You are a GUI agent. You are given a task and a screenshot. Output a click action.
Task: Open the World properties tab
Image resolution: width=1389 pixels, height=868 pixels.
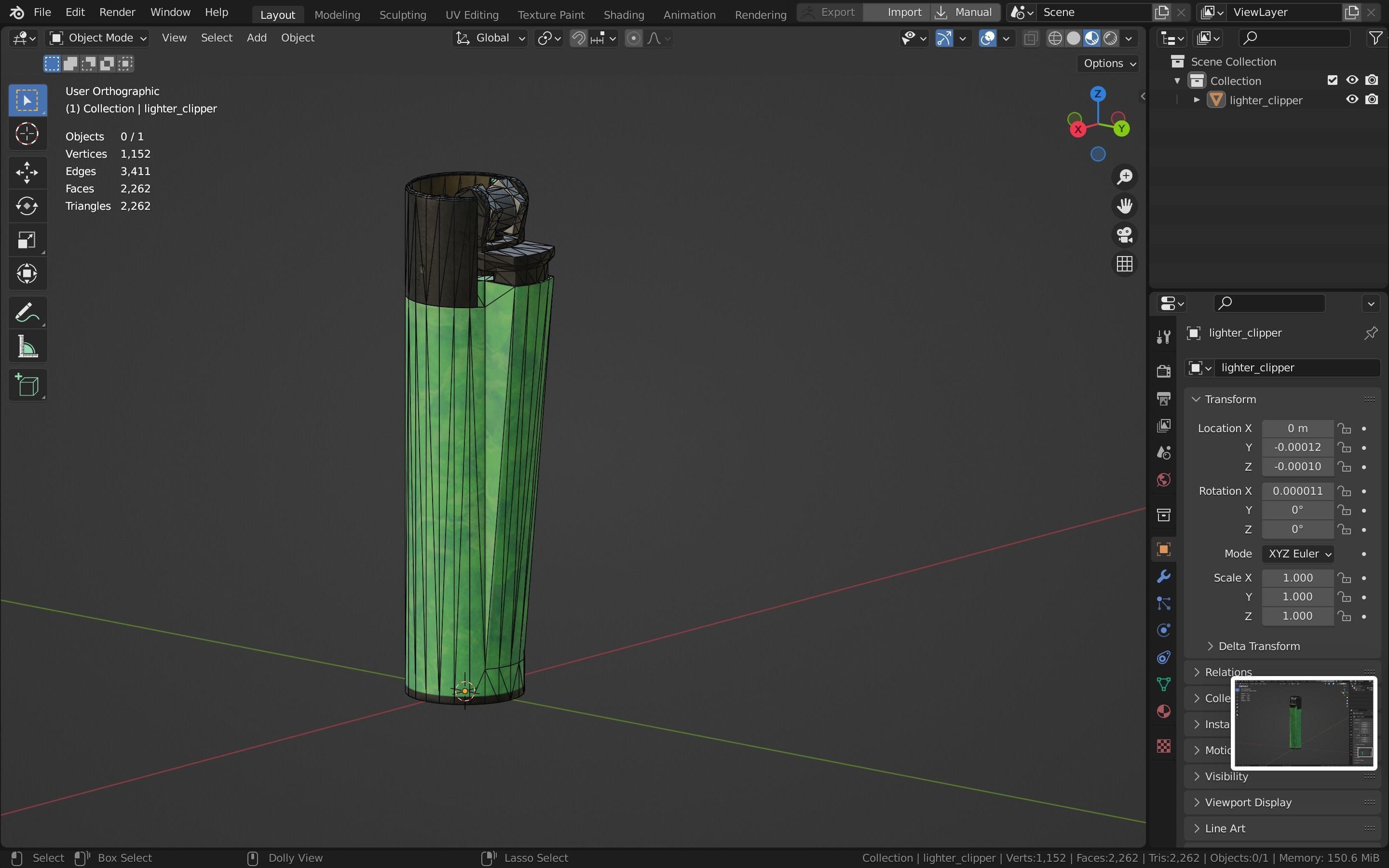click(x=1163, y=480)
